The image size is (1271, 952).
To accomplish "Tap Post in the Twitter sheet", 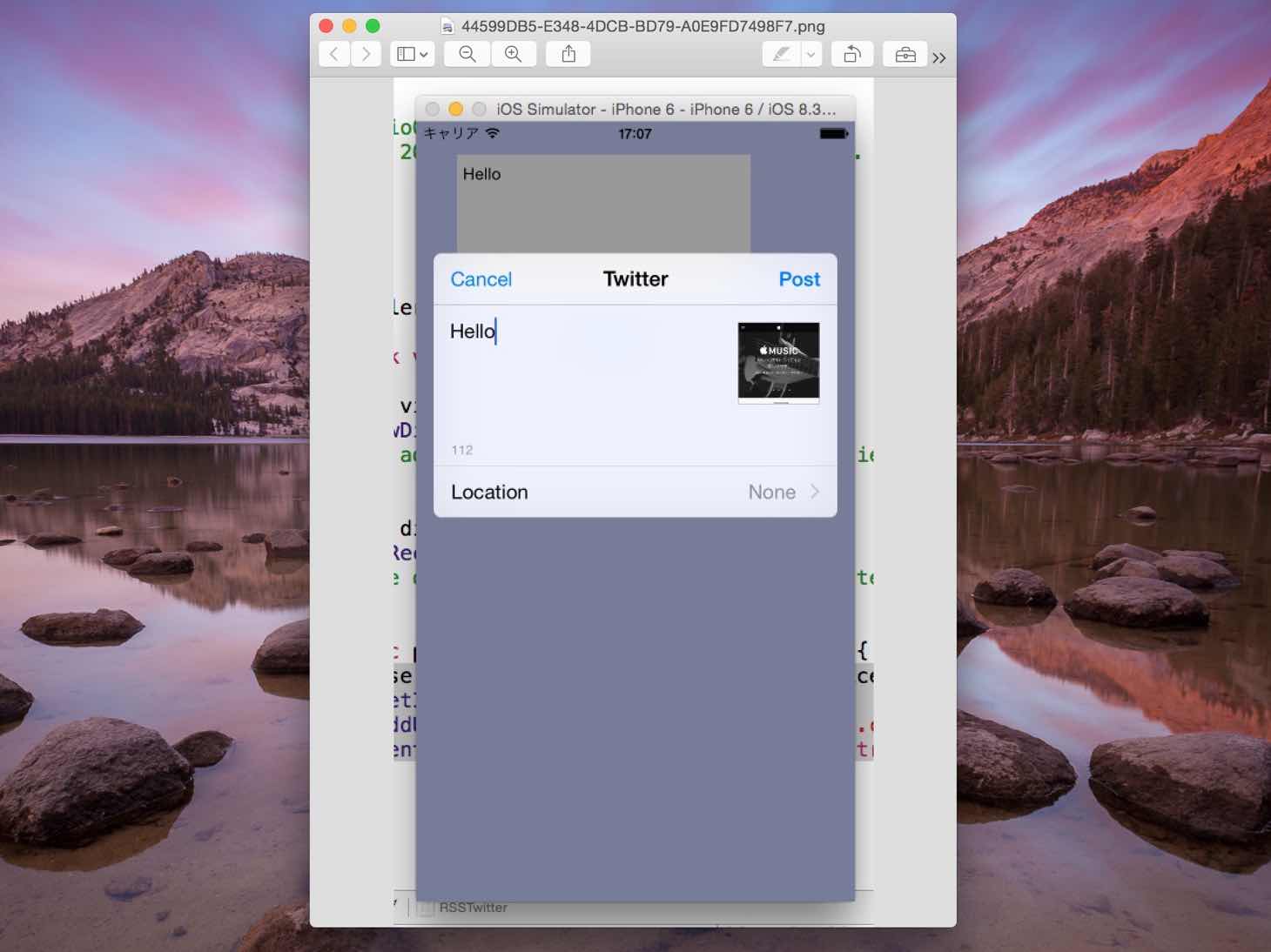I will 799,279.
